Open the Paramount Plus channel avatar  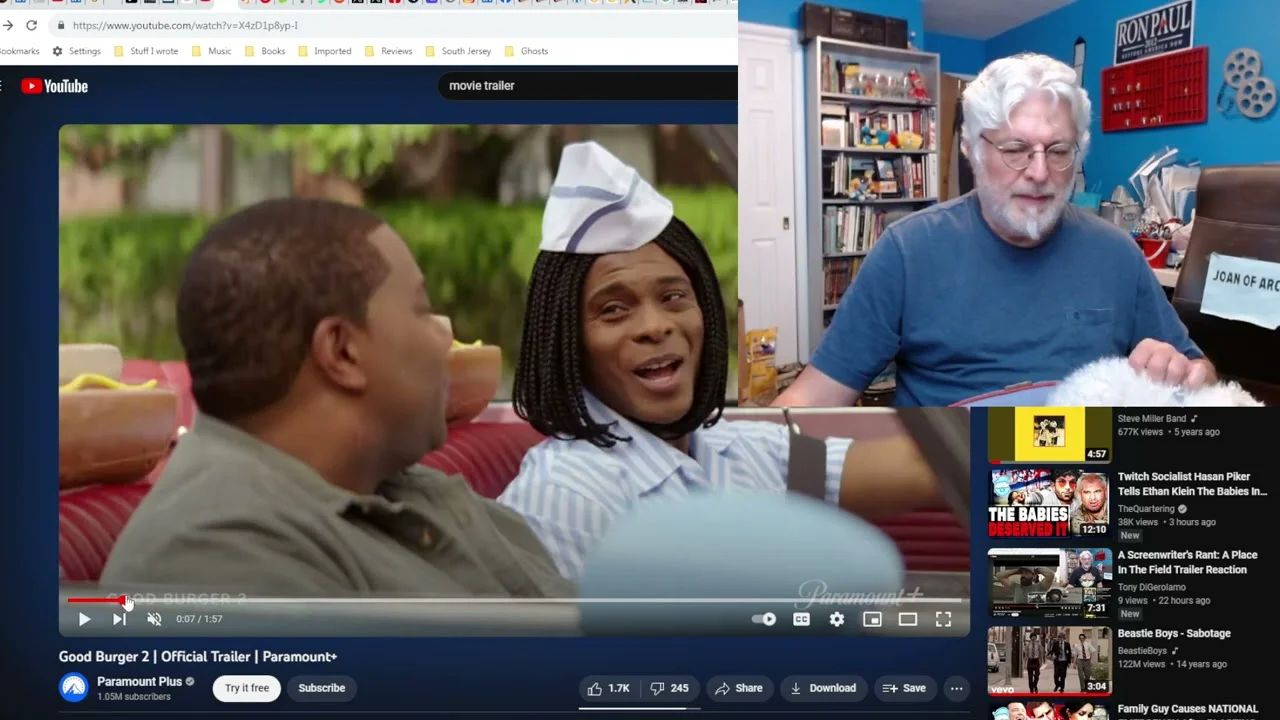pos(74,688)
